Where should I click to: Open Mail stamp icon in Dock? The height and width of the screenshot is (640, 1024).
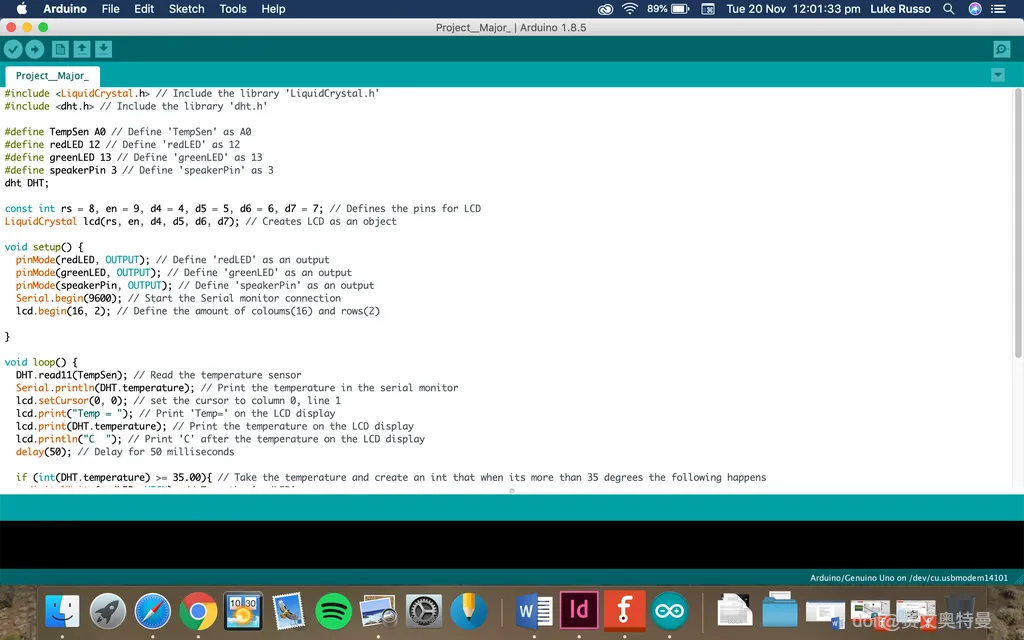[288, 611]
